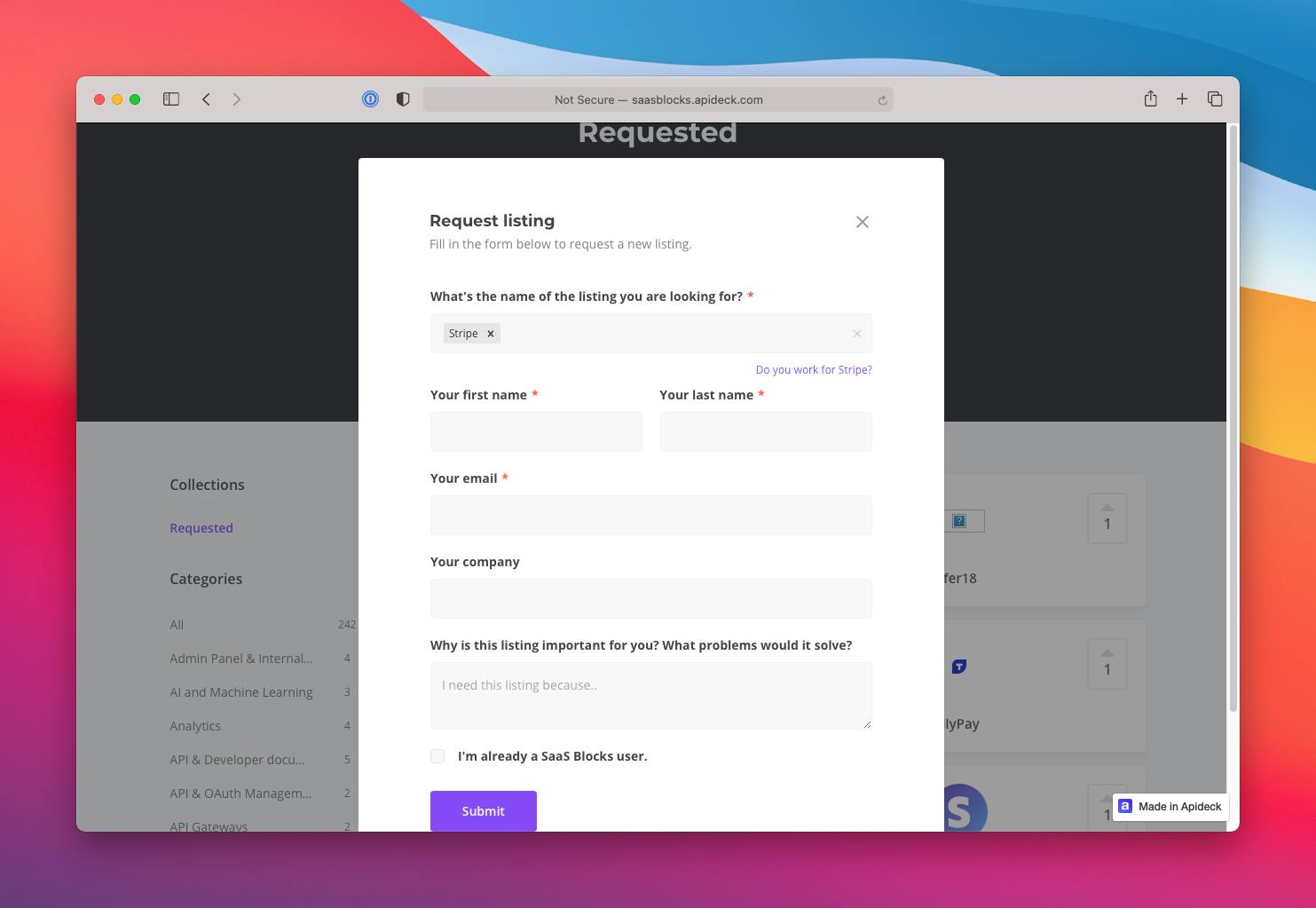1316x908 pixels.
Task: Click the "Collections" sidebar heading
Action: tap(207, 485)
